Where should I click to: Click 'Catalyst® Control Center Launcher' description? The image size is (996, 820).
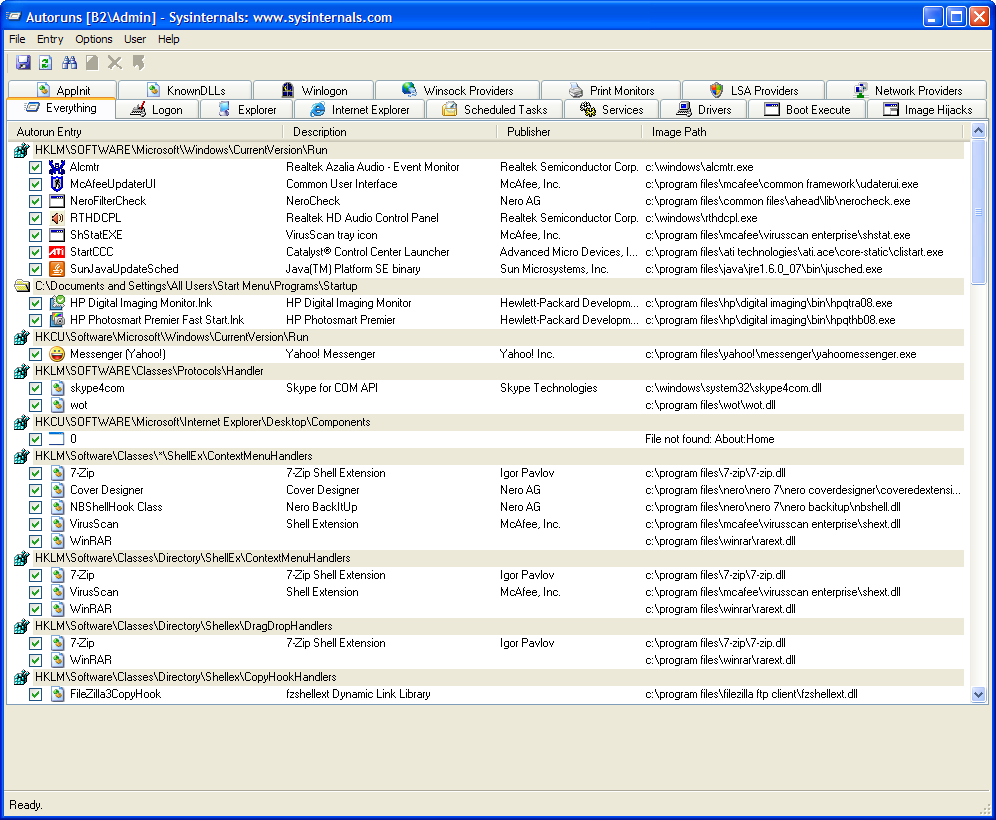point(368,252)
